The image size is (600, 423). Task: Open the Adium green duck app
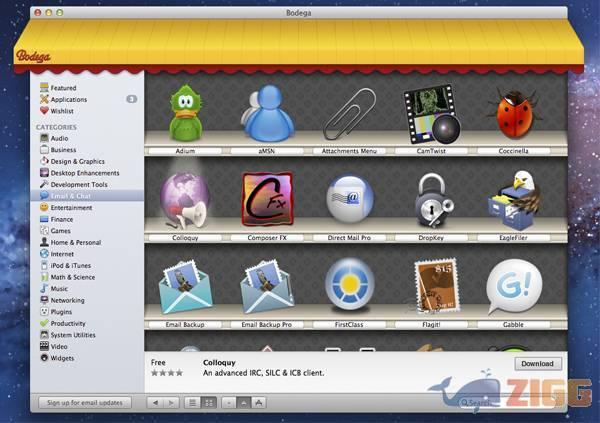coord(185,113)
